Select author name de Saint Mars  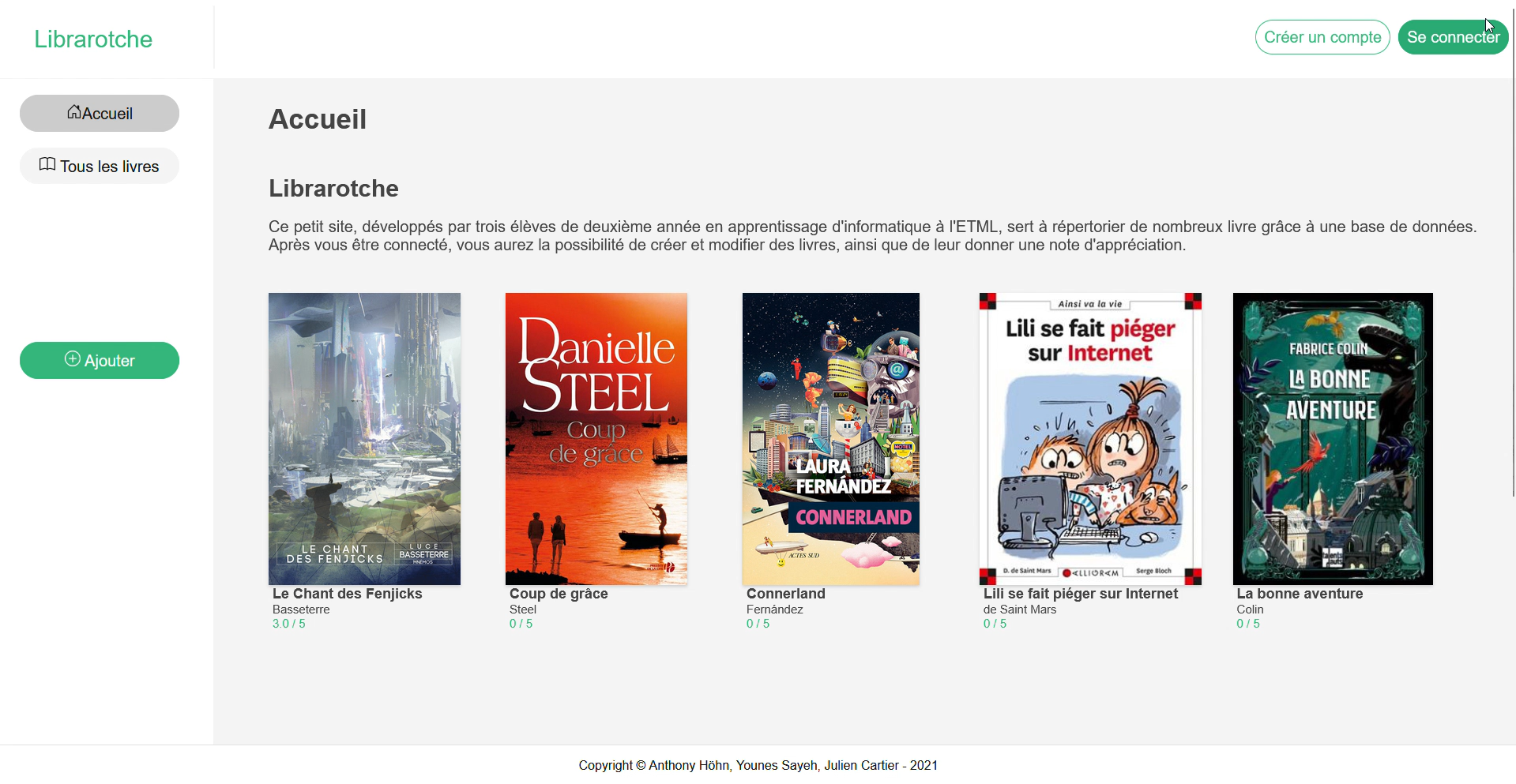click(1020, 610)
